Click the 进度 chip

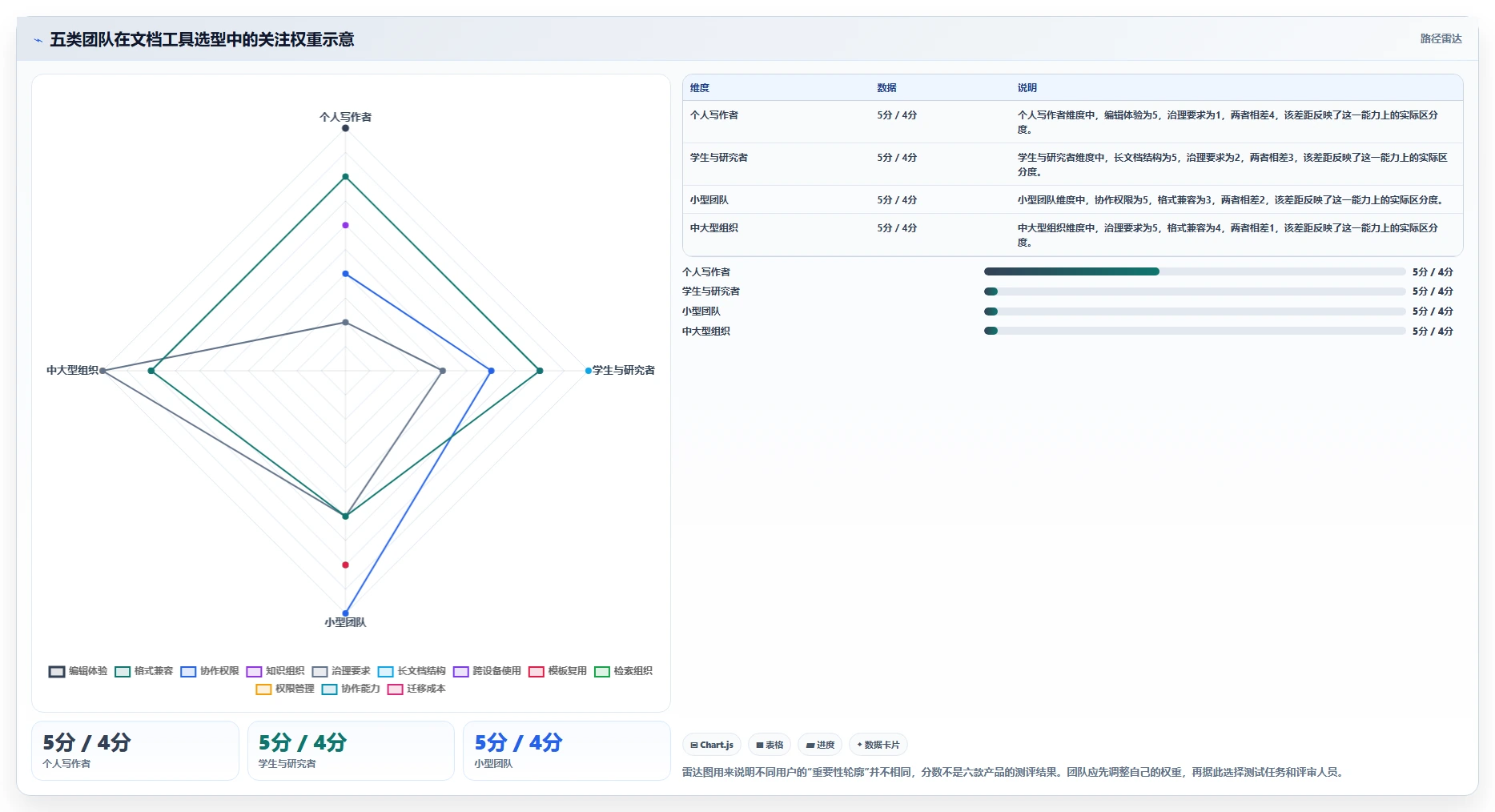pos(820,745)
